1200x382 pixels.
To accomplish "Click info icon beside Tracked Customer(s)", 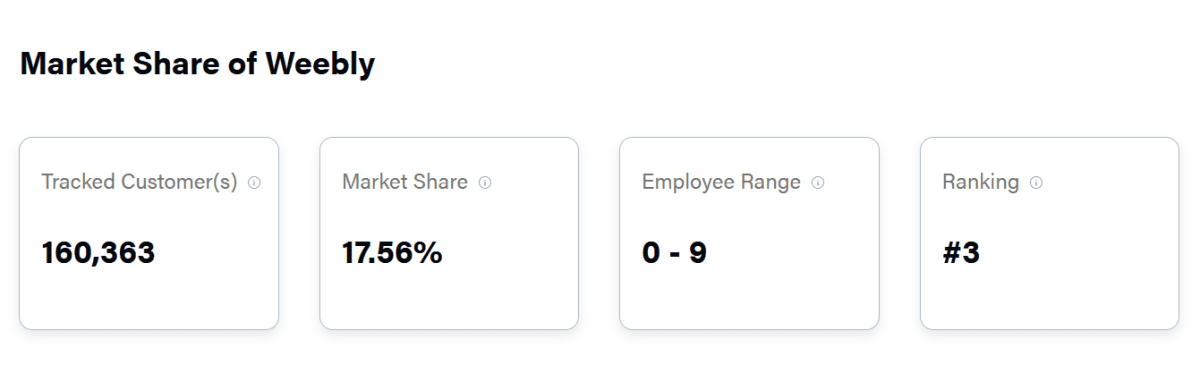I will [254, 183].
